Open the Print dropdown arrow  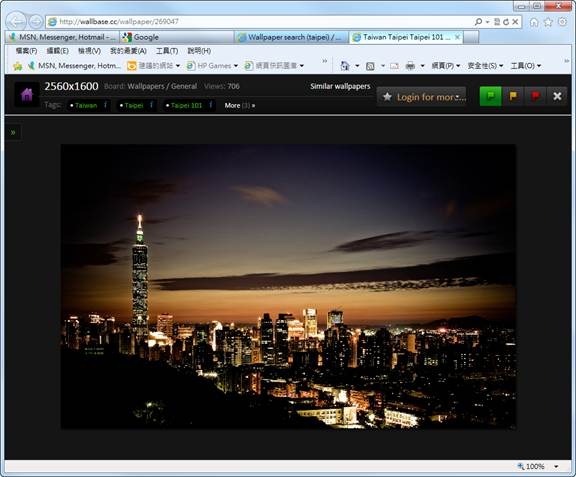coord(422,66)
